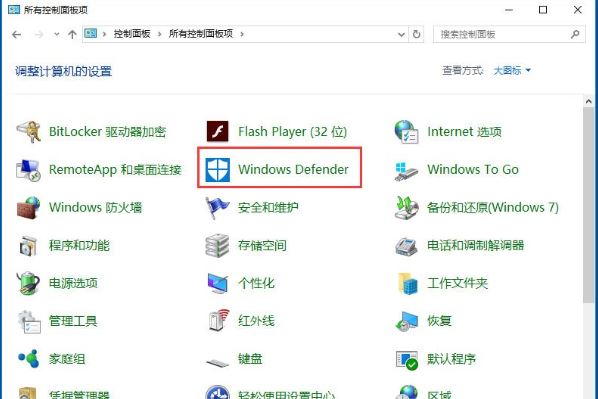Select the 所有控制面板项 breadcrumb item

point(201,34)
